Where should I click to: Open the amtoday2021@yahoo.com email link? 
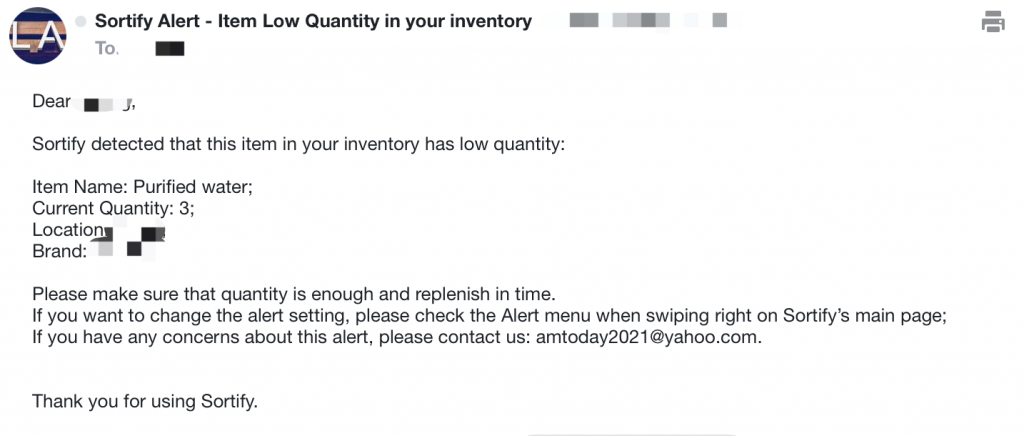[x=647, y=338]
